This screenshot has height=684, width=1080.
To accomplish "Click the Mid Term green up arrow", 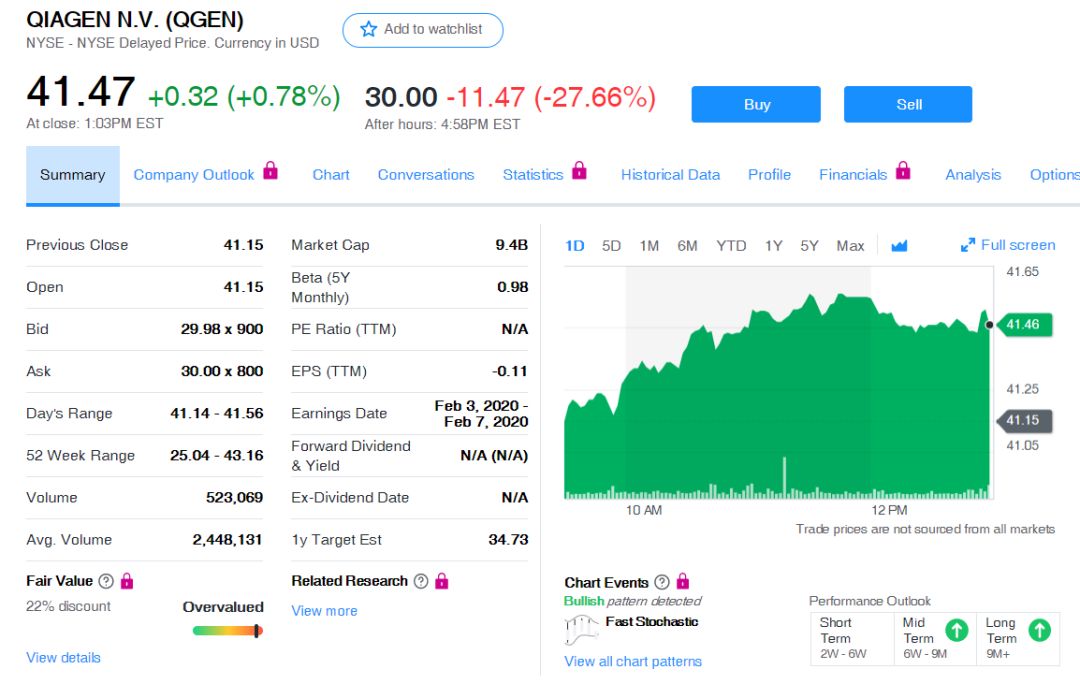I will 957,630.
